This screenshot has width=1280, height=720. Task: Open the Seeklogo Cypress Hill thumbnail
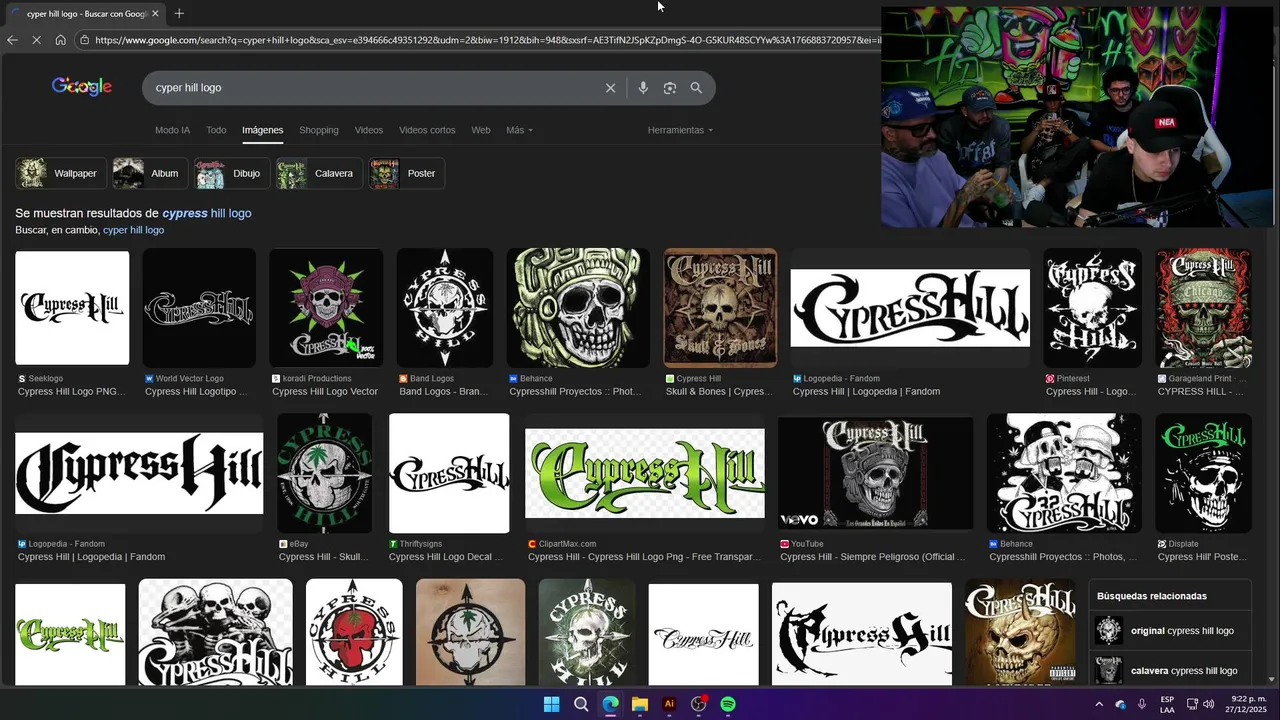72,308
